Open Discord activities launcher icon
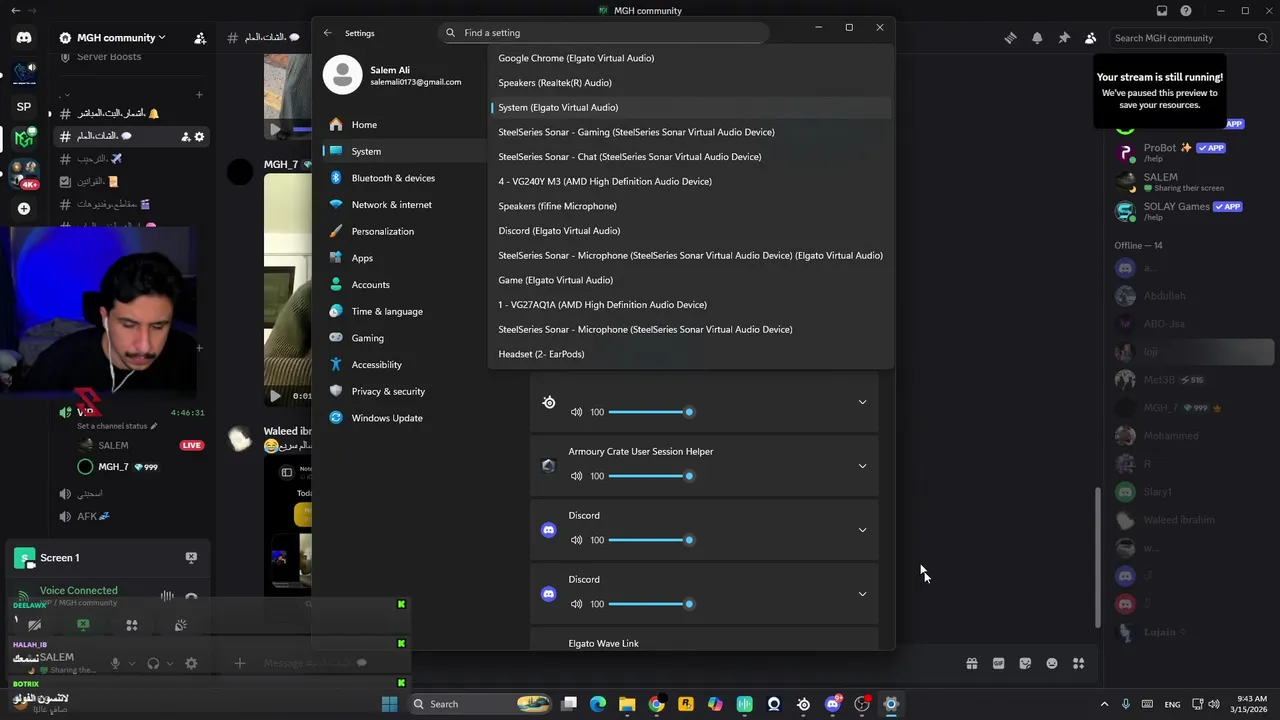 point(131,625)
